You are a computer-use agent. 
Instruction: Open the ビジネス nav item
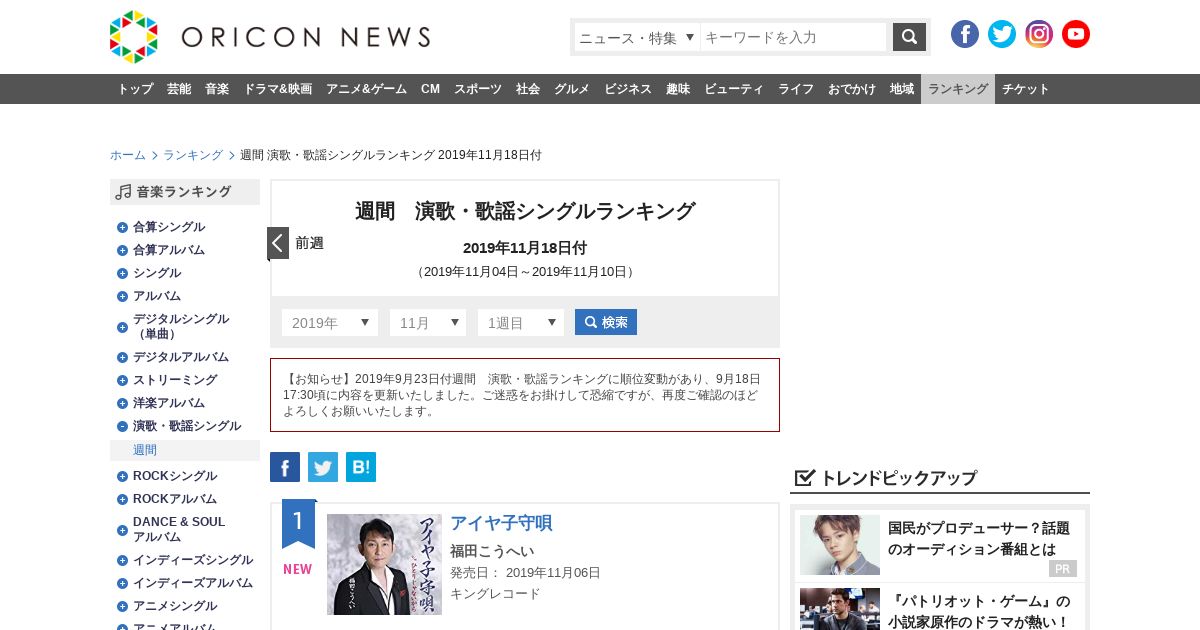628,89
